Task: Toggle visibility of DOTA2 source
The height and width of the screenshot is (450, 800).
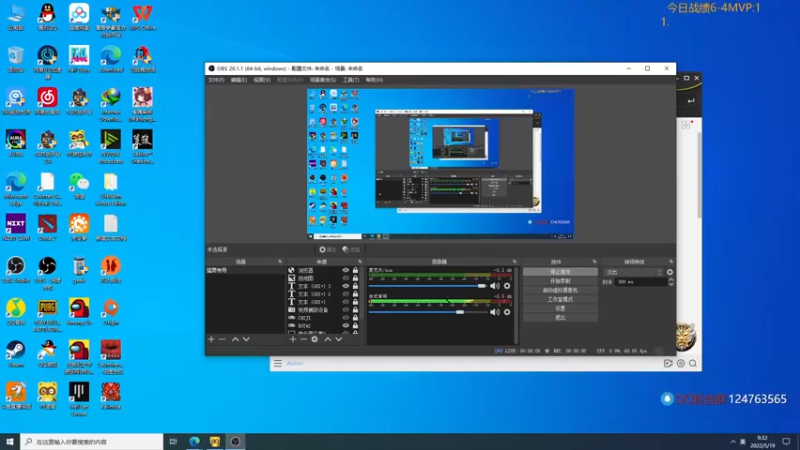Action: point(346,326)
